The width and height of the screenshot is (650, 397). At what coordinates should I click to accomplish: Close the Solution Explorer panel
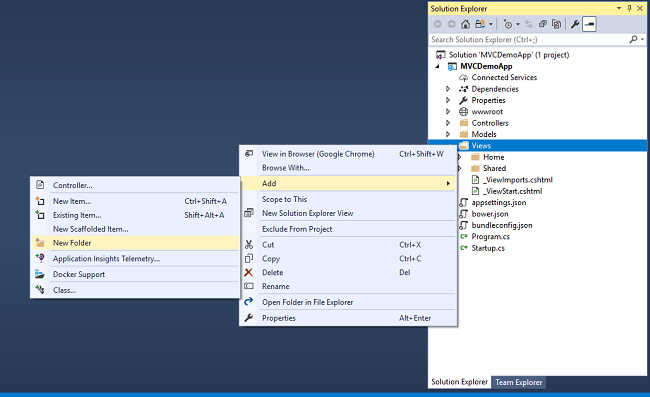click(x=640, y=8)
